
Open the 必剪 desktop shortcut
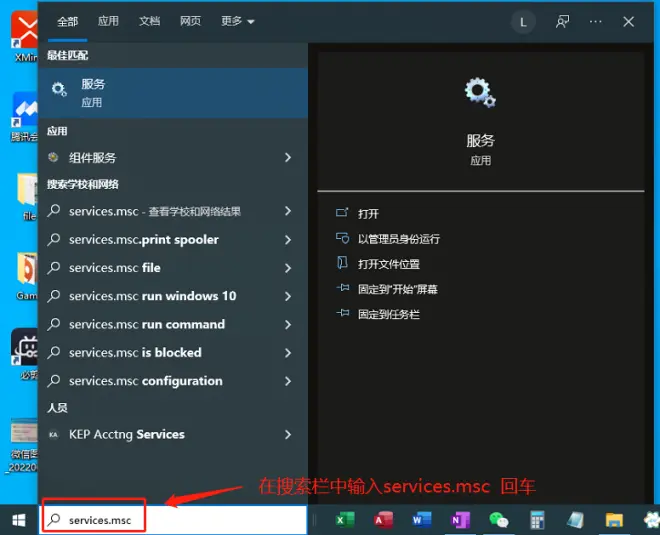[25, 354]
